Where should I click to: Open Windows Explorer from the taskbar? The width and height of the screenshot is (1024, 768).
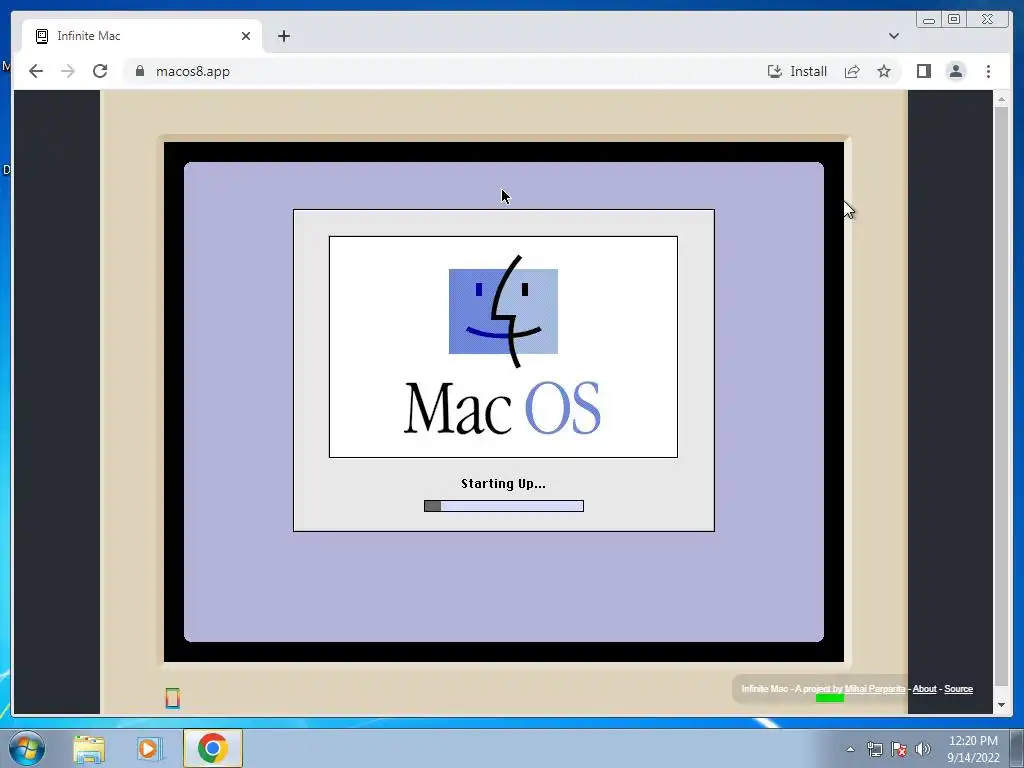89,749
